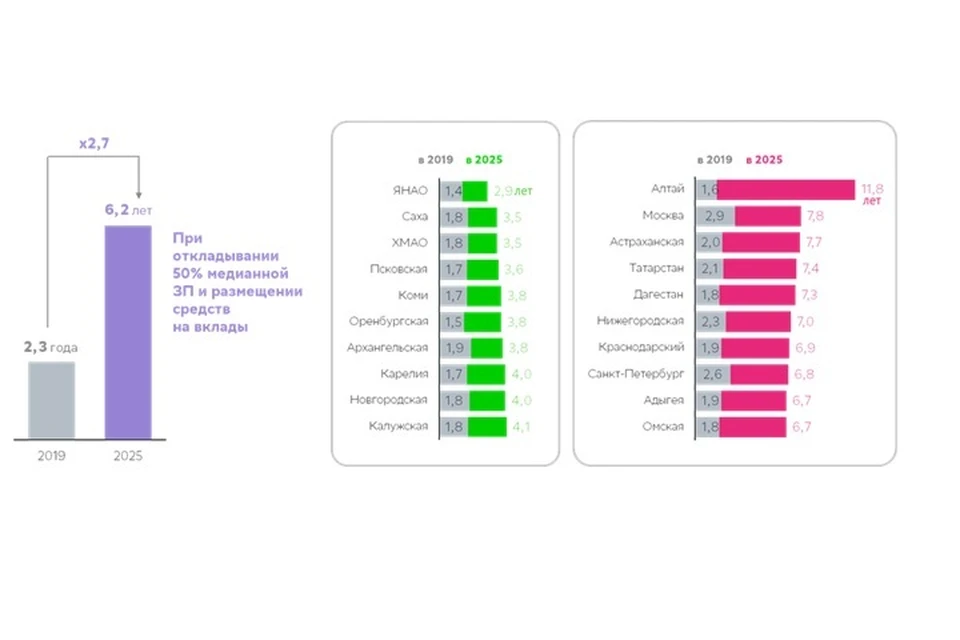
Task: Click the purple deposit description text
Action: pyautogui.click(x=236, y=283)
